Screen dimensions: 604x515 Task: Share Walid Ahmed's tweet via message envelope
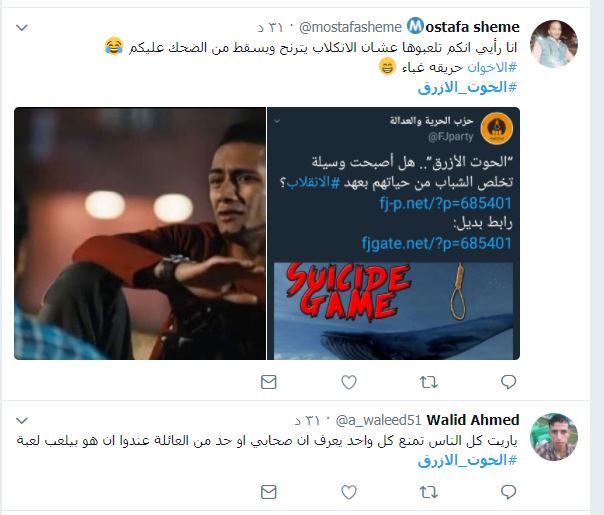click(268, 492)
